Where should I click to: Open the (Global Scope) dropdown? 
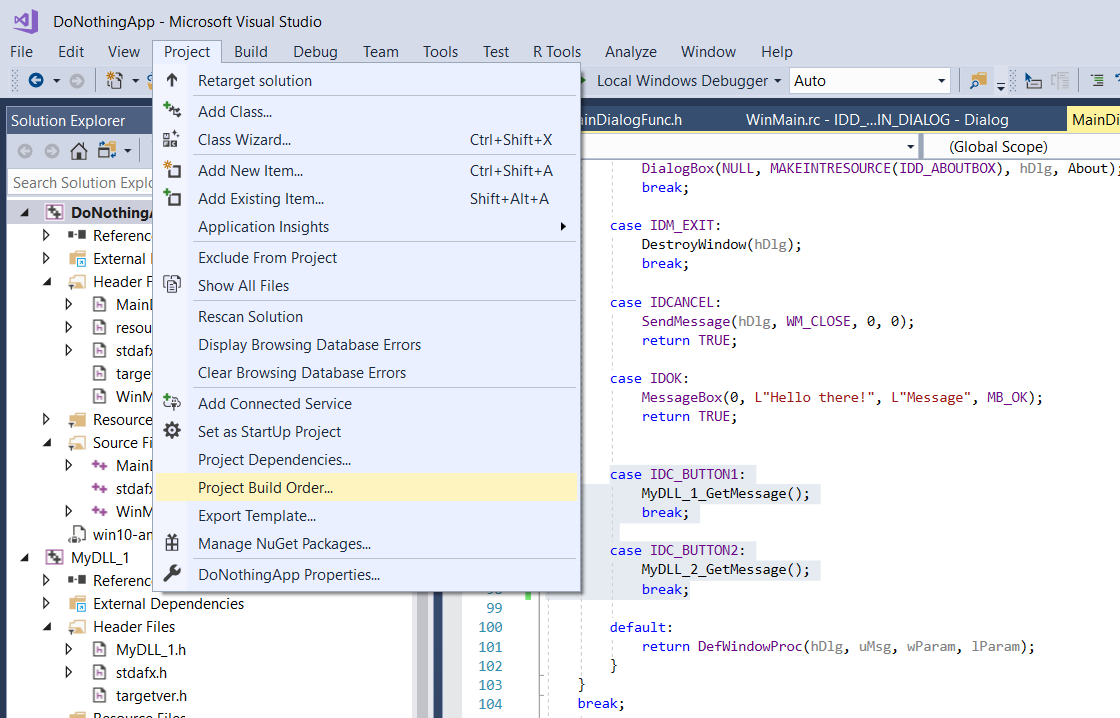(1021, 146)
